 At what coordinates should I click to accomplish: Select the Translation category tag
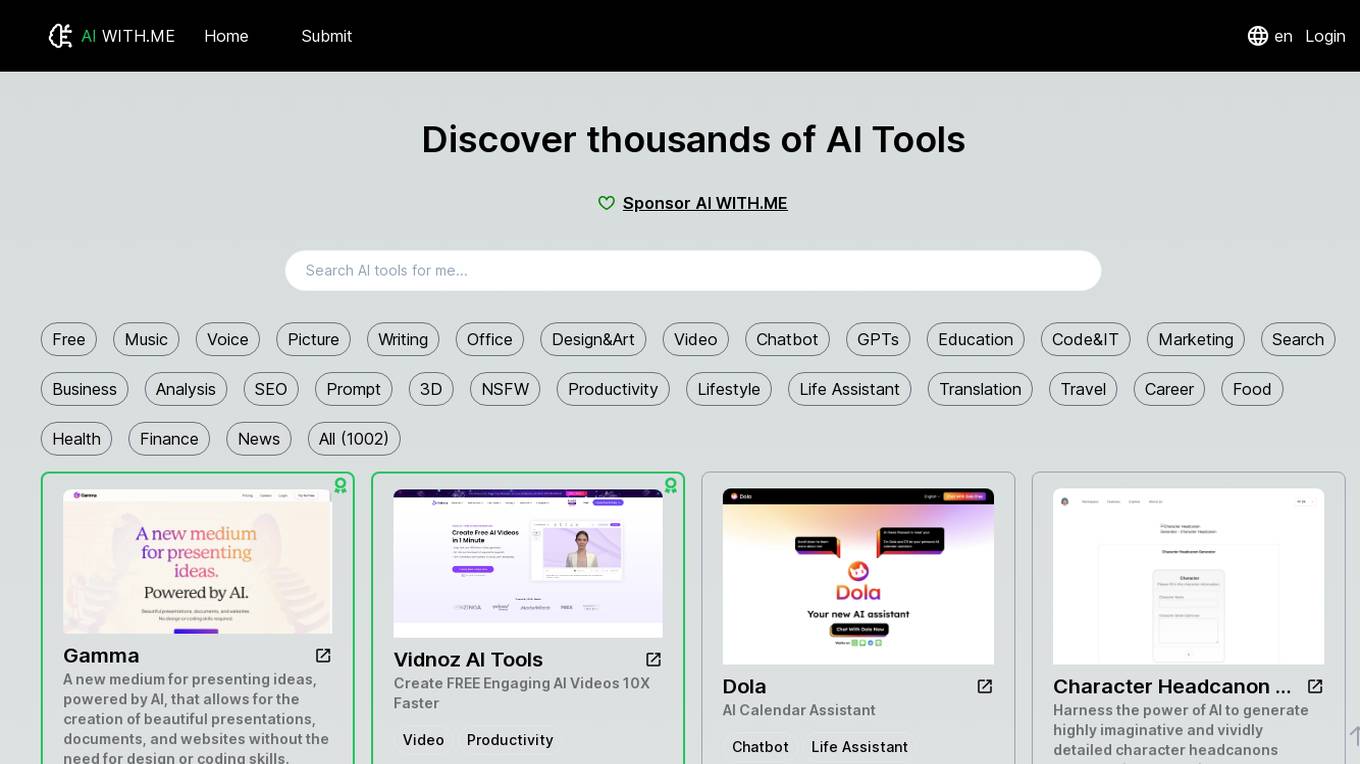(980, 389)
